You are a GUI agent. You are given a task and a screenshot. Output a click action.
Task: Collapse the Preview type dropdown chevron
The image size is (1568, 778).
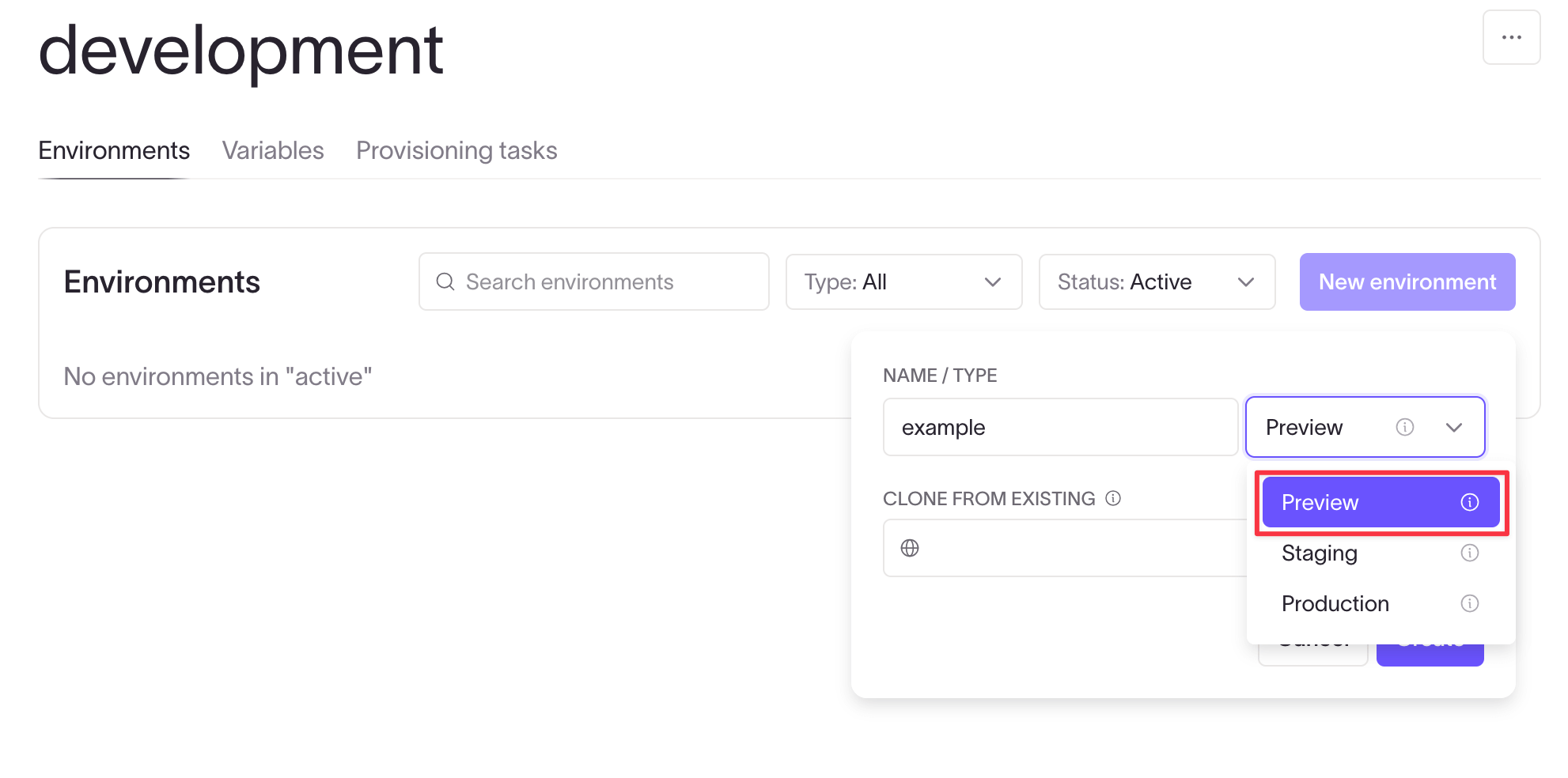(1454, 427)
